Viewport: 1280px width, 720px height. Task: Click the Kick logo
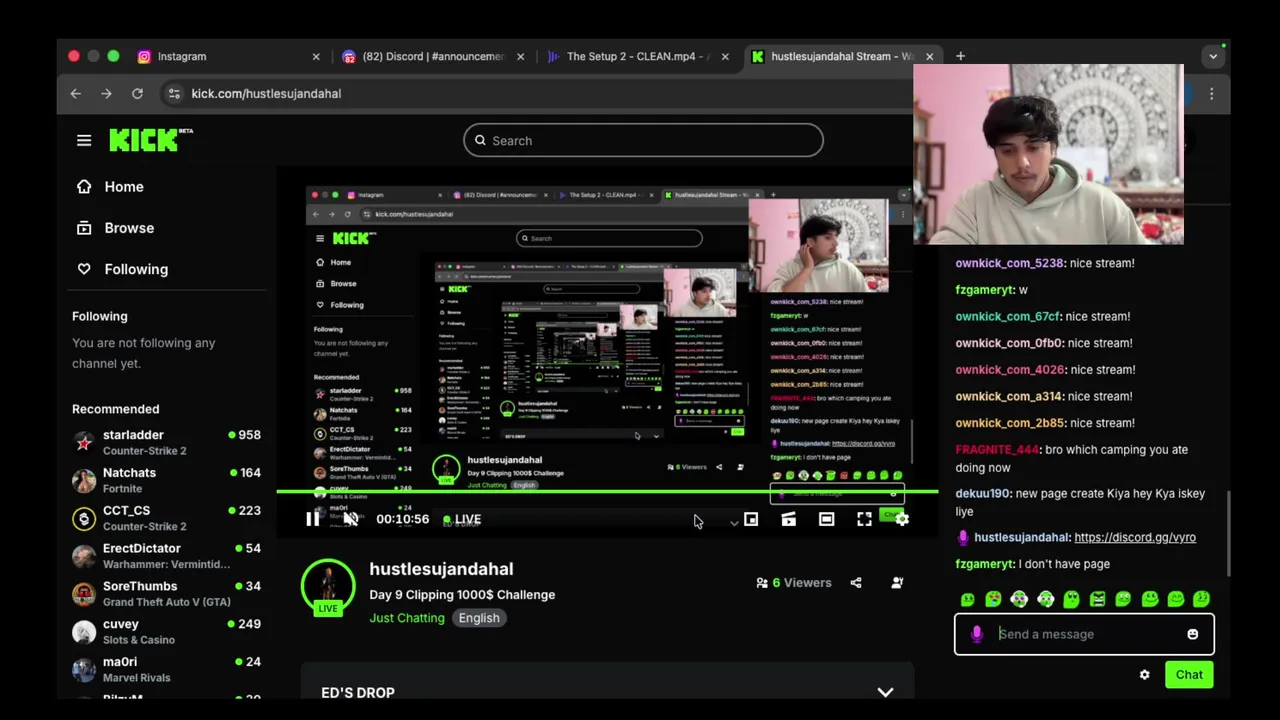point(150,140)
